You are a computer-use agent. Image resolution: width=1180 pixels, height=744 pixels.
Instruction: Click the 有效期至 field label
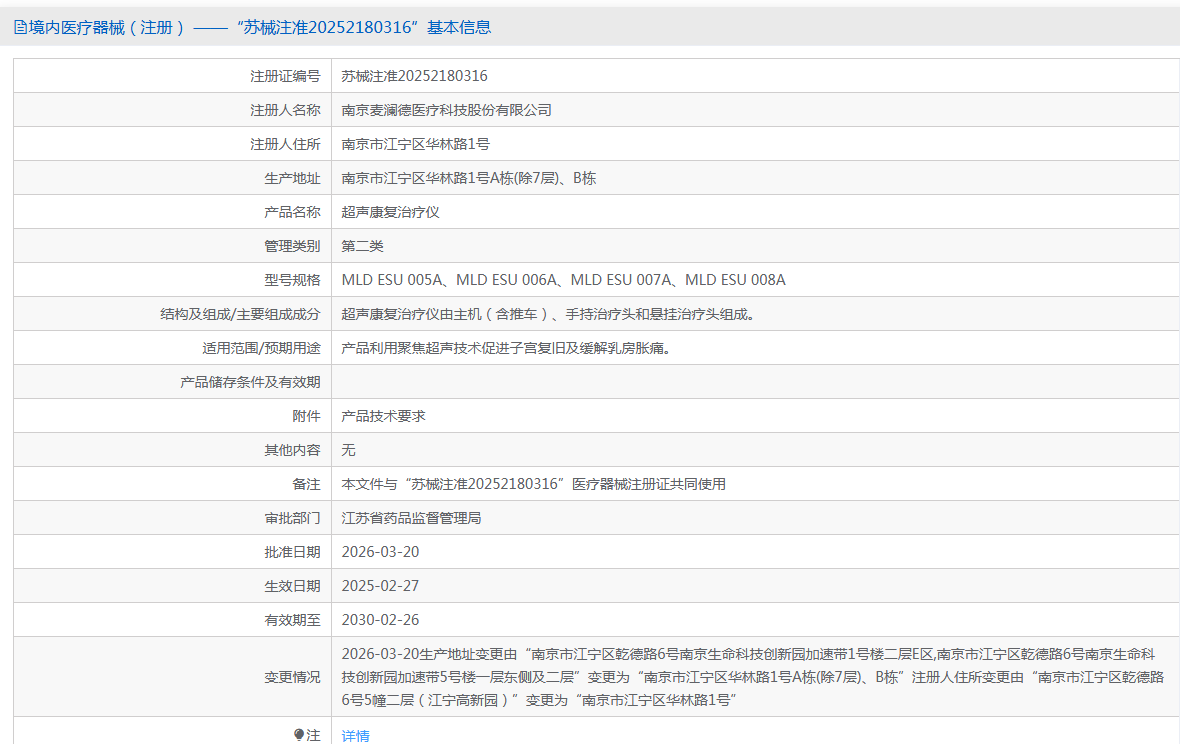pos(292,620)
